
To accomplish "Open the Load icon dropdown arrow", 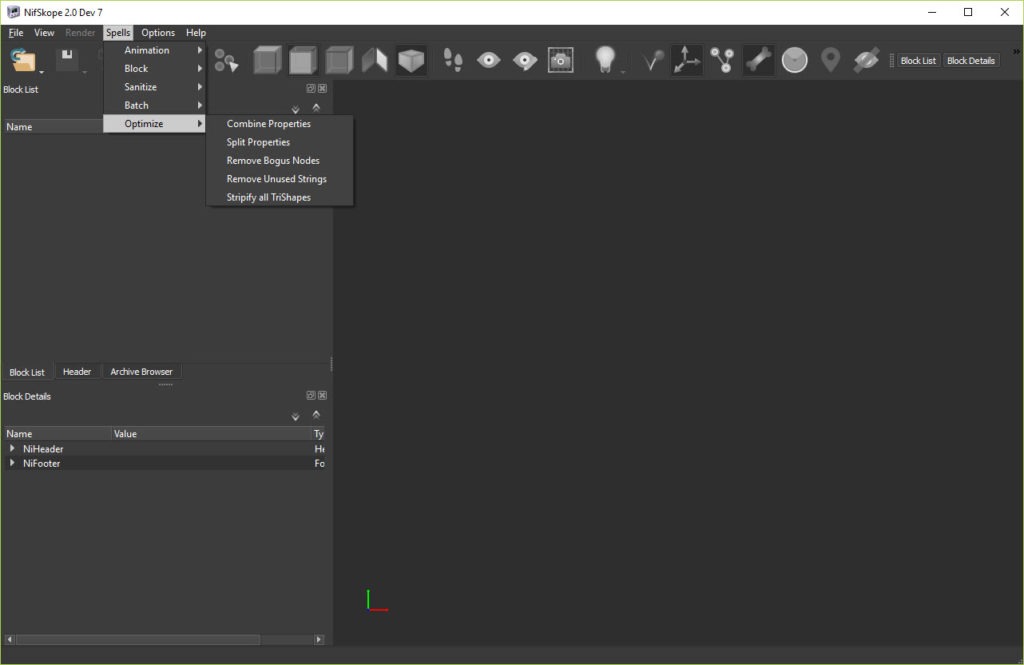I will (41, 72).
